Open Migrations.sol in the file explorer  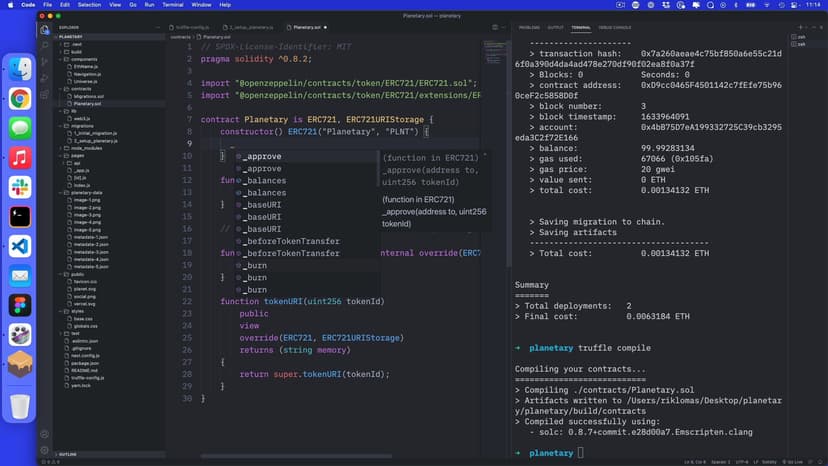[x=88, y=96]
